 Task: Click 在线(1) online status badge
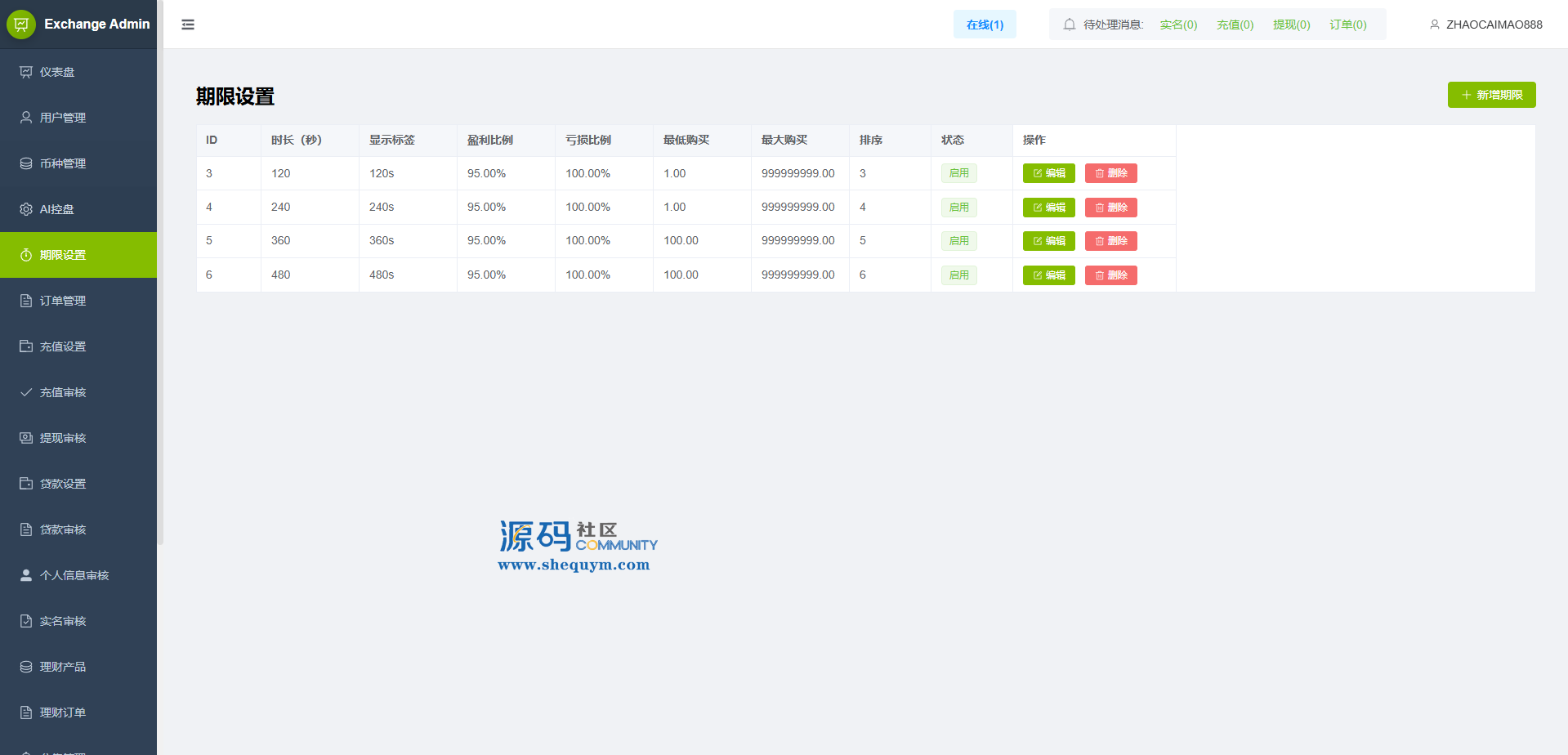985,25
